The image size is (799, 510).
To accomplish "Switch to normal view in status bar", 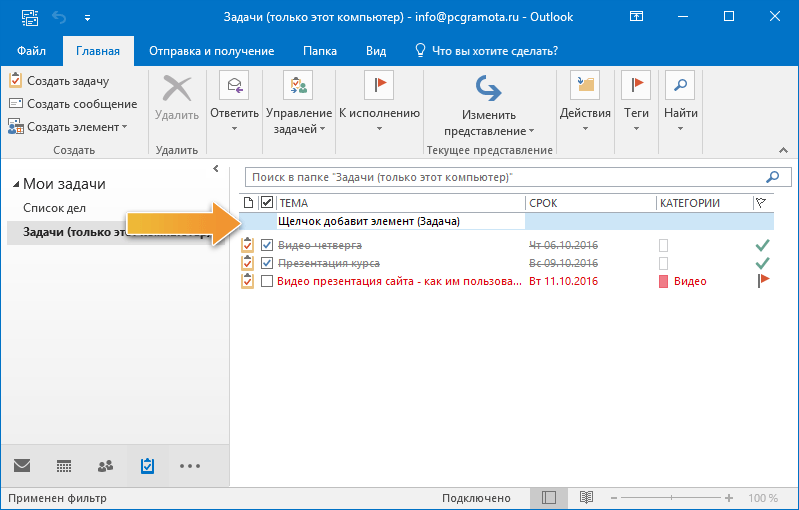I will click(549, 498).
